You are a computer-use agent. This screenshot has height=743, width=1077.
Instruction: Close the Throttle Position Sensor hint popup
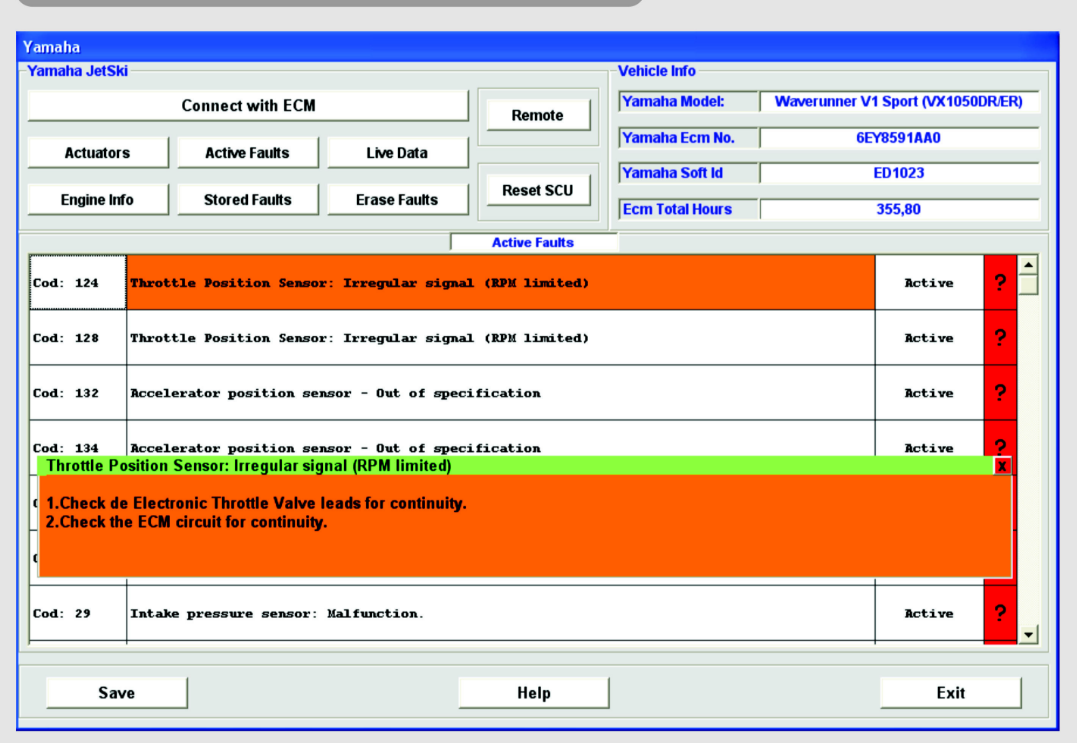coord(1002,466)
